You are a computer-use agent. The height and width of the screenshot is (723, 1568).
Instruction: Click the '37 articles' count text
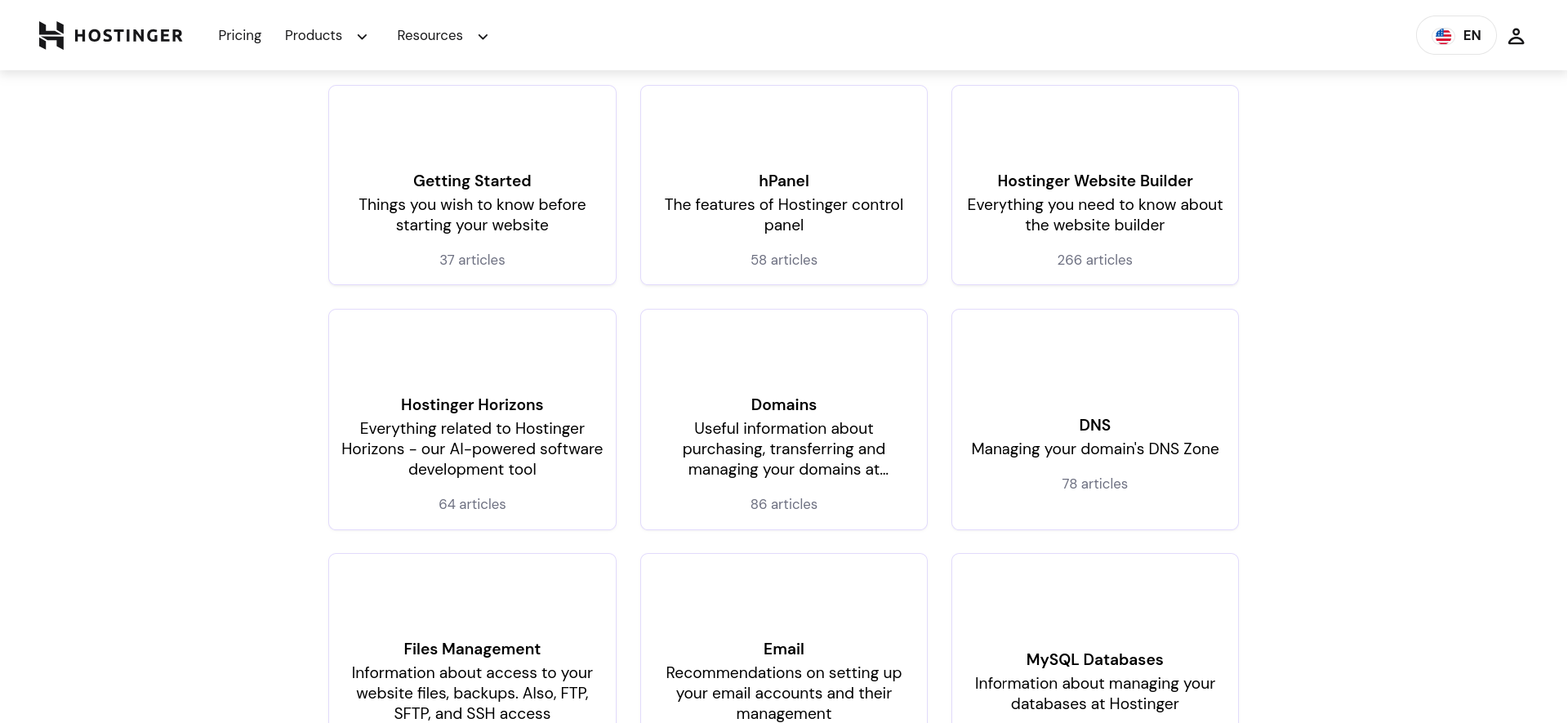472,260
